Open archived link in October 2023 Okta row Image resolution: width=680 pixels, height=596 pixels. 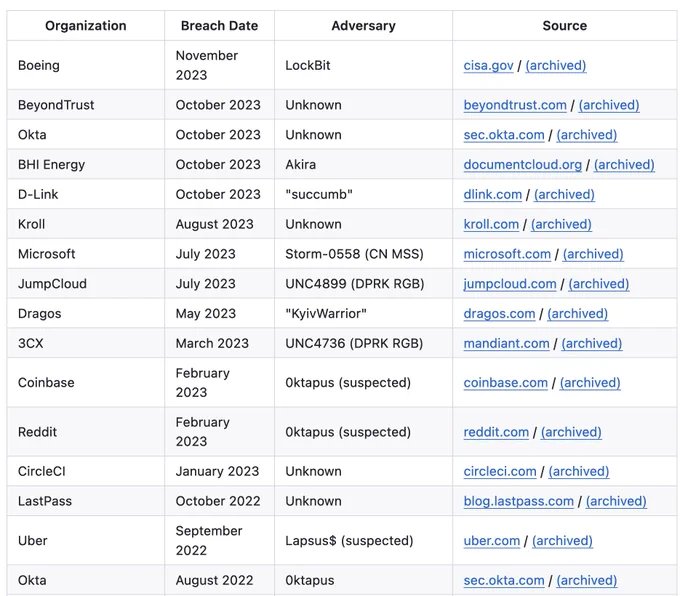587,135
